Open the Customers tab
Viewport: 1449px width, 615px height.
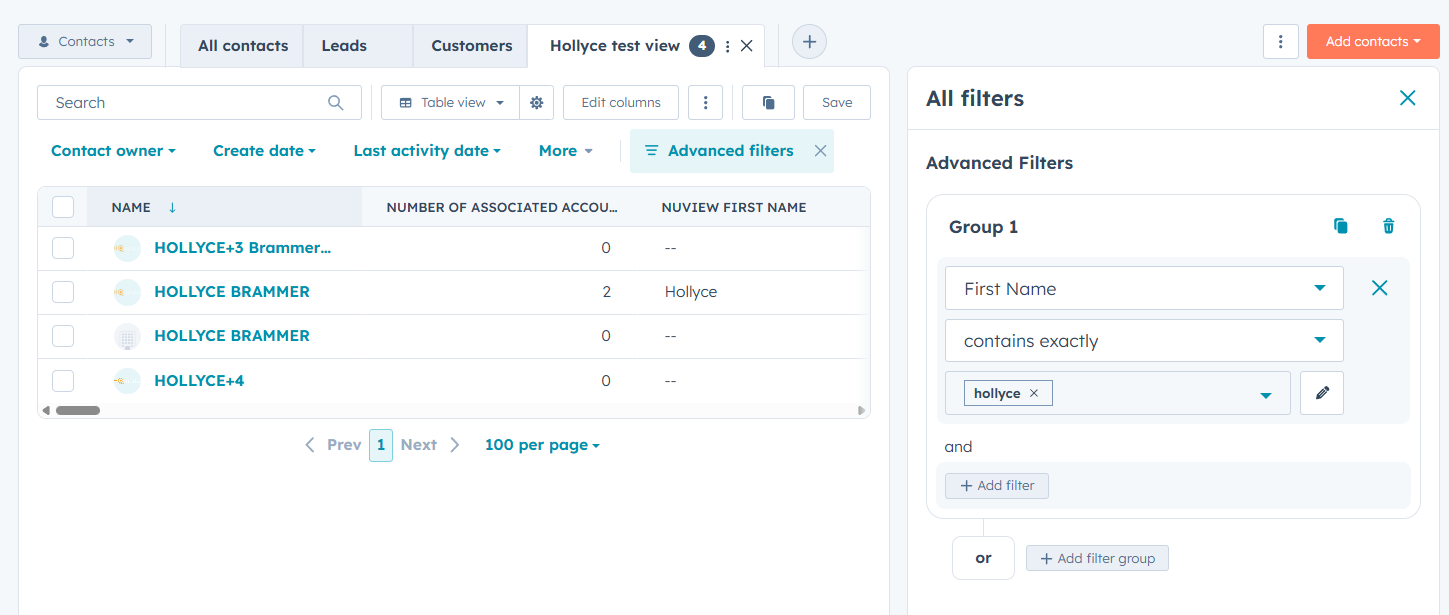coord(471,46)
